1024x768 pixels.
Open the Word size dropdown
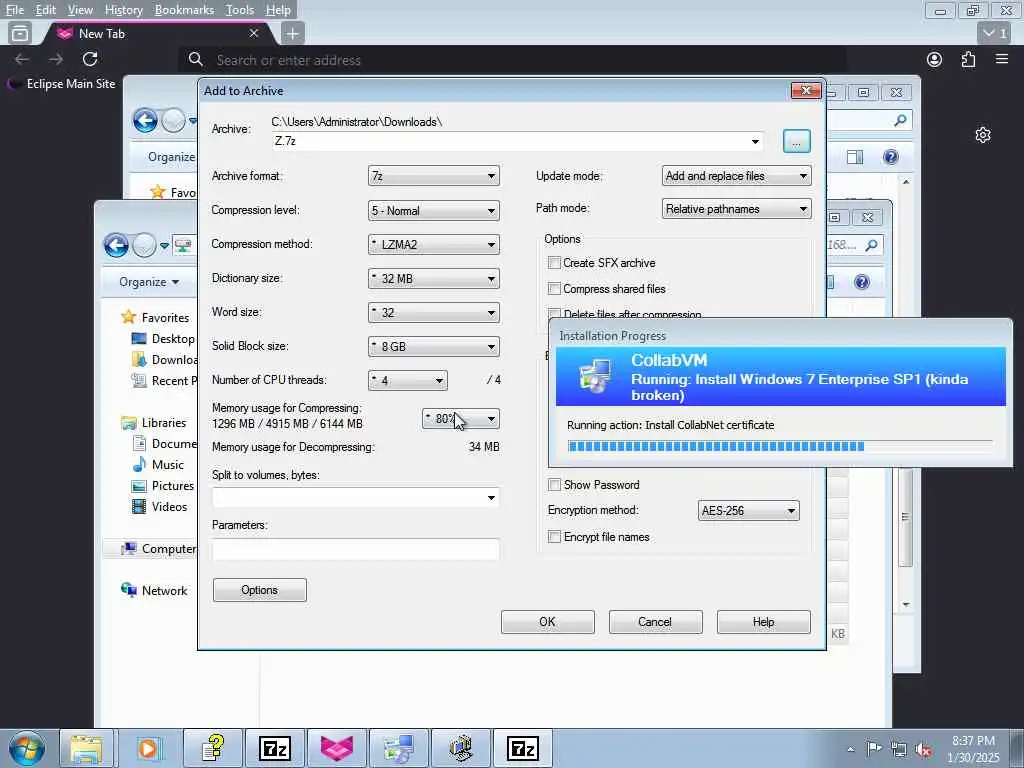click(434, 312)
